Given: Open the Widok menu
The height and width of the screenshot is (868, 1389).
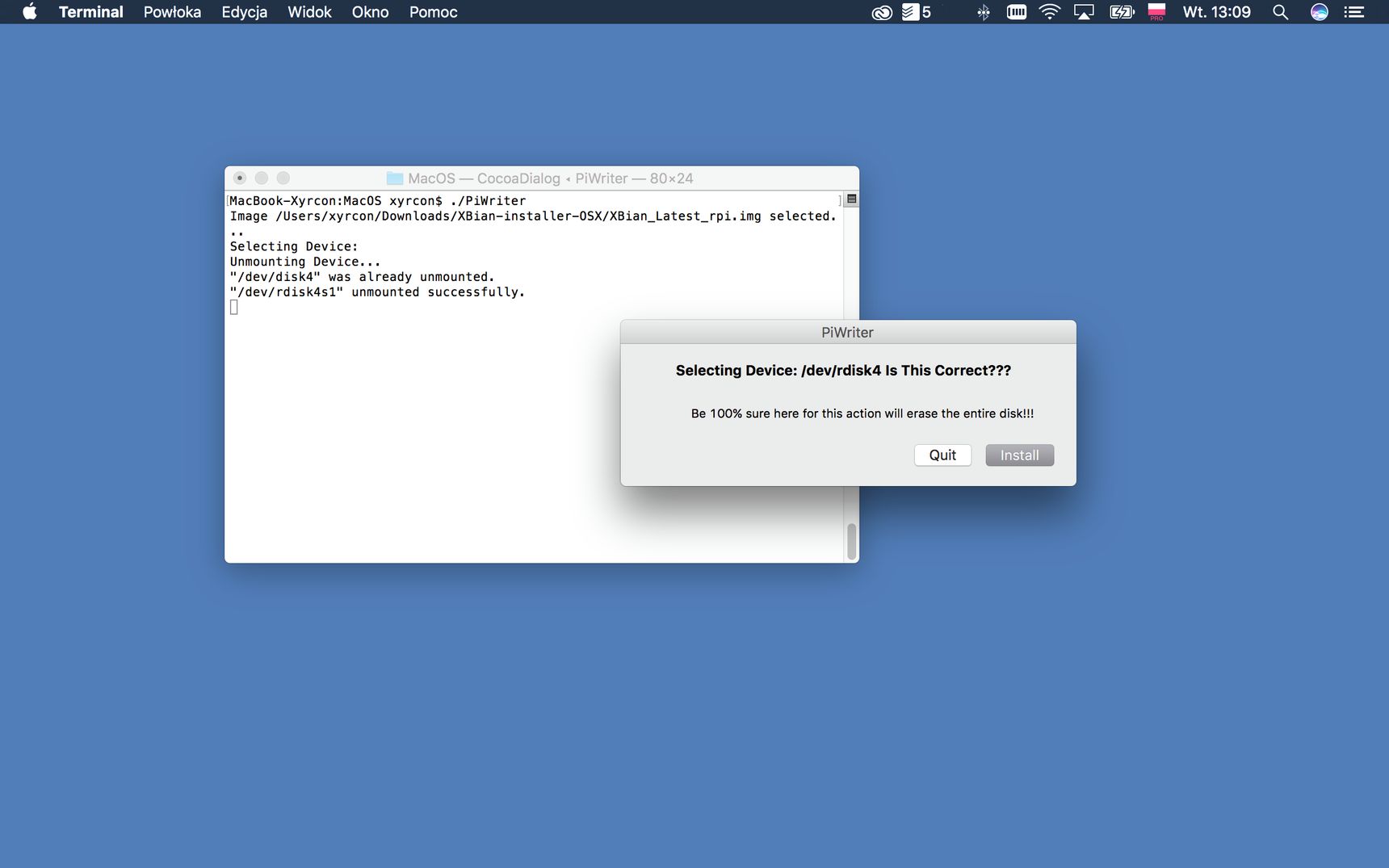Looking at the screenshot, I should click(x=309, y=12).
